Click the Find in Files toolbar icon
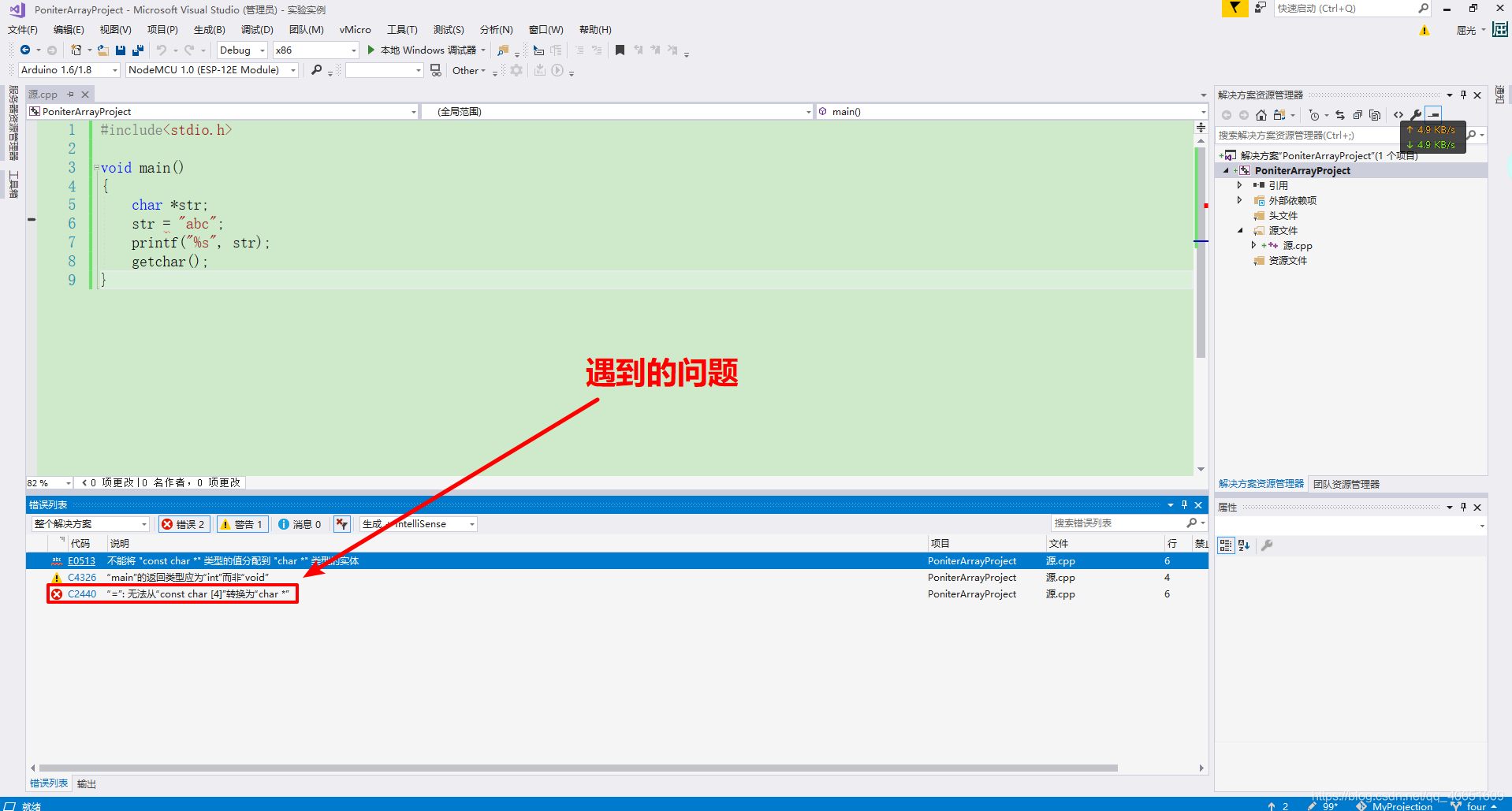Screen dimensions: 1512x811 (503, 50)
